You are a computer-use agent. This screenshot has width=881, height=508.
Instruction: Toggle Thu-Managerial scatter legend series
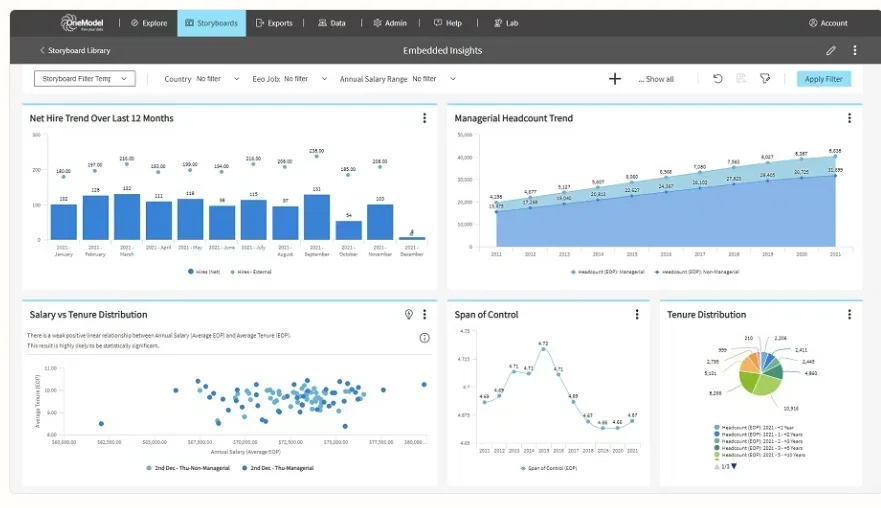click(x=278, y=468)
